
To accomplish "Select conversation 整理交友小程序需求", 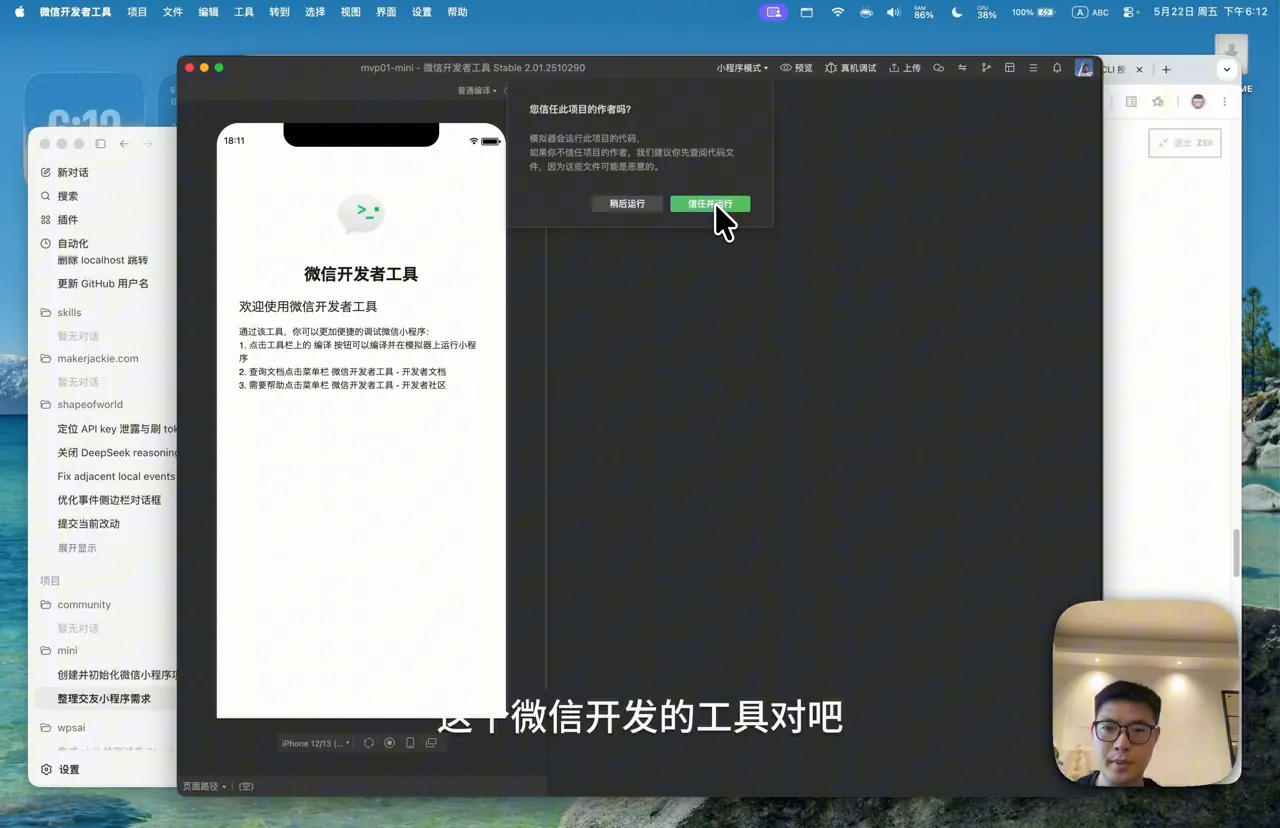I will pos(104,699).
